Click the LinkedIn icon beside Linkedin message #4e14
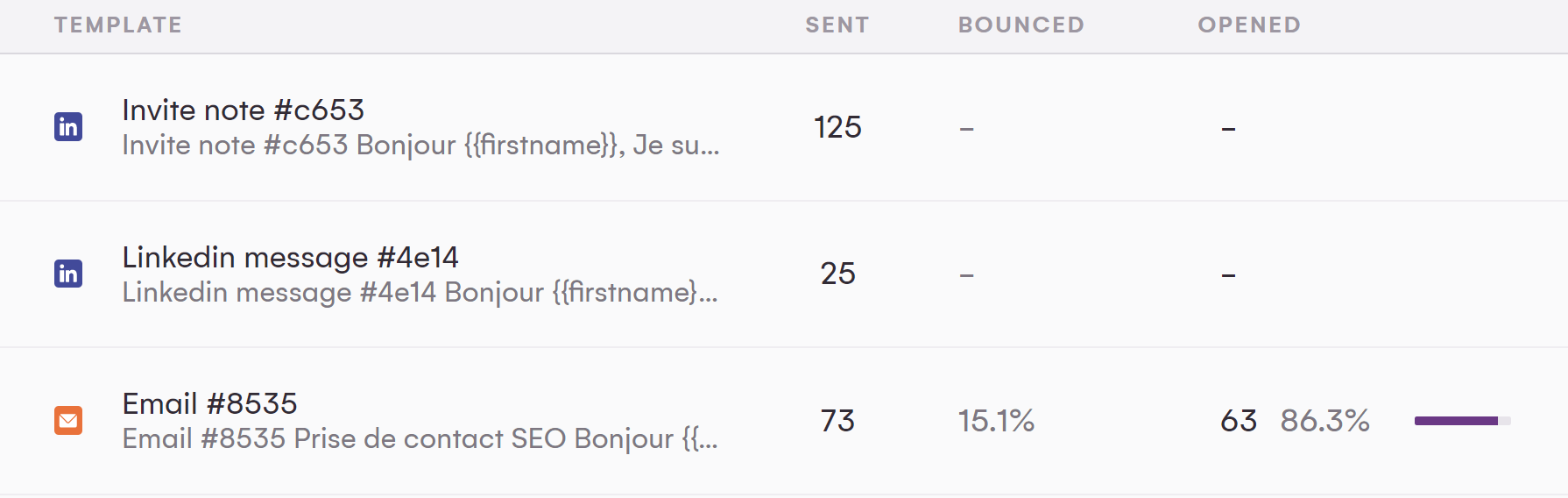1568x498 pixels. pyautogui.click(x=68, y=274)
